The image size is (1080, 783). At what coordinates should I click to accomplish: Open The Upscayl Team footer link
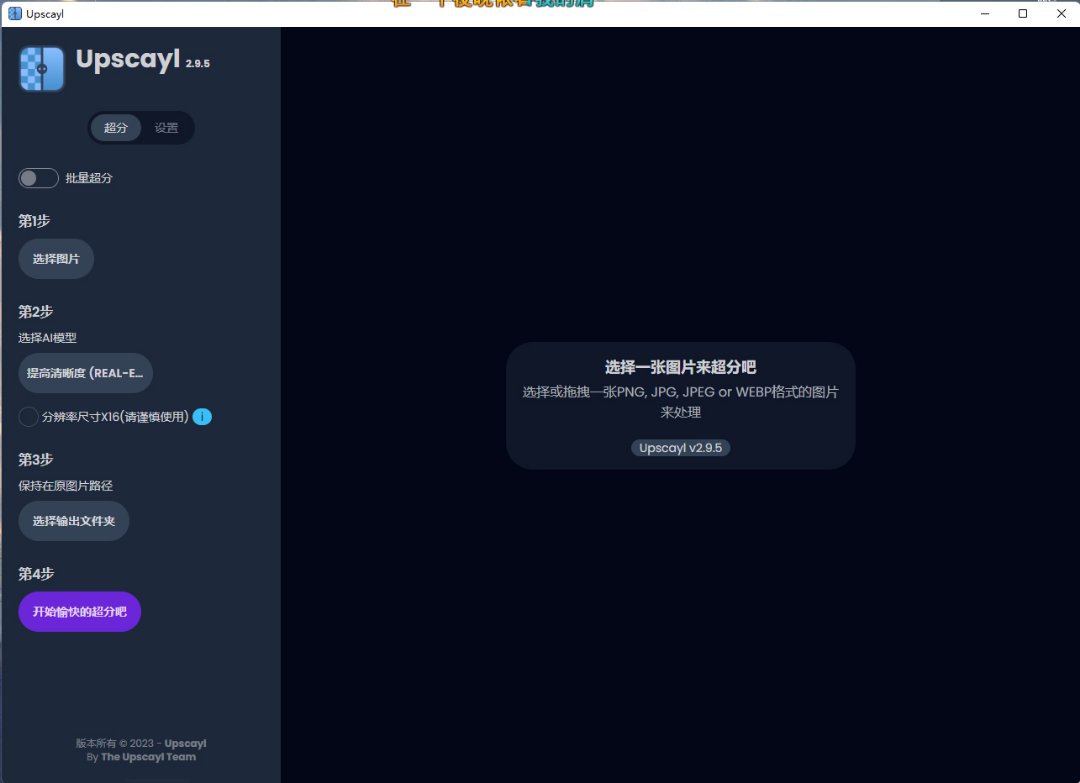(x=148, y=757)
